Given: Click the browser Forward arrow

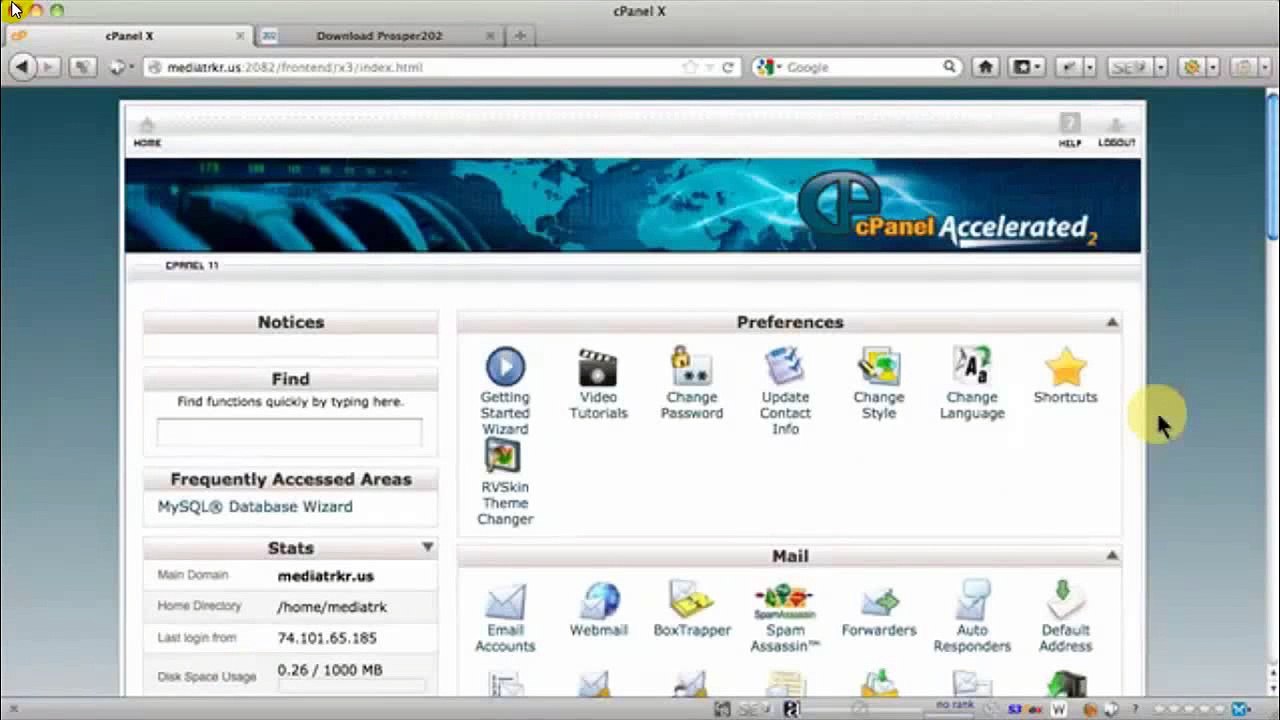Looking at the screenshot, I should click(x=46, y=67).
